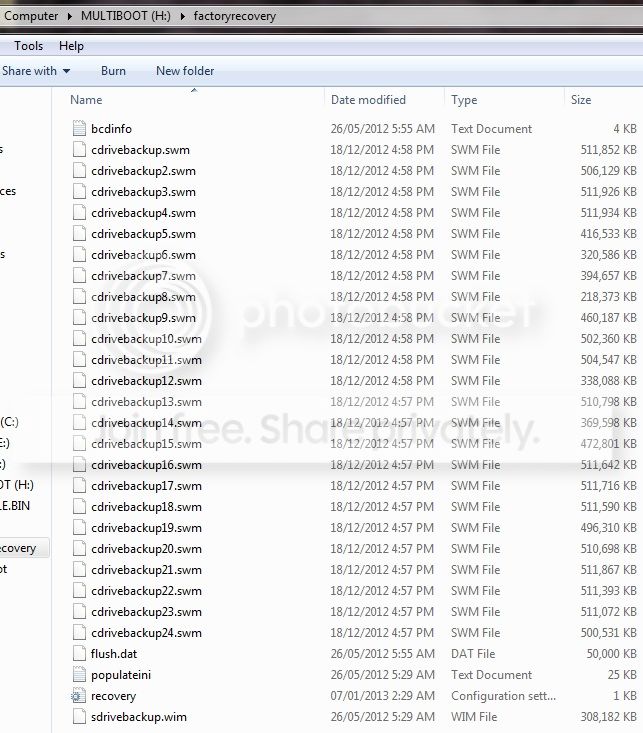
Task: Select the file name cdrivebackup13.swm
Action: coord(146,402)
